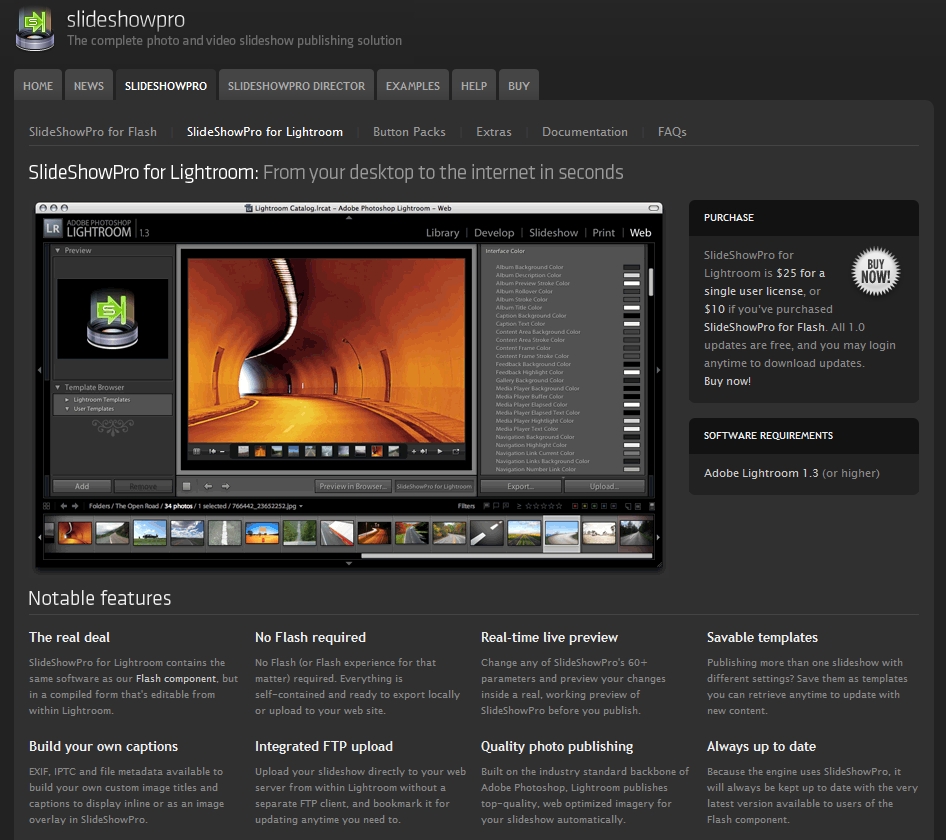Open the Button Packs sub-navigation link
Viewport: 946px width, 840px height.
(409, 132)
